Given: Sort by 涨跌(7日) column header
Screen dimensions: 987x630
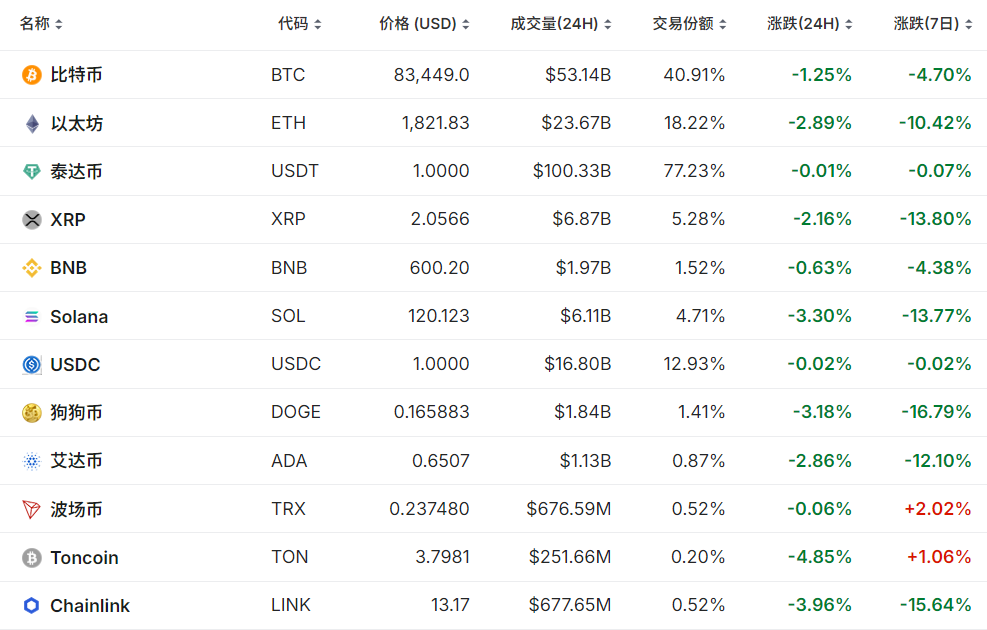Looking at the screenshot, I should (x=932, y=24).
